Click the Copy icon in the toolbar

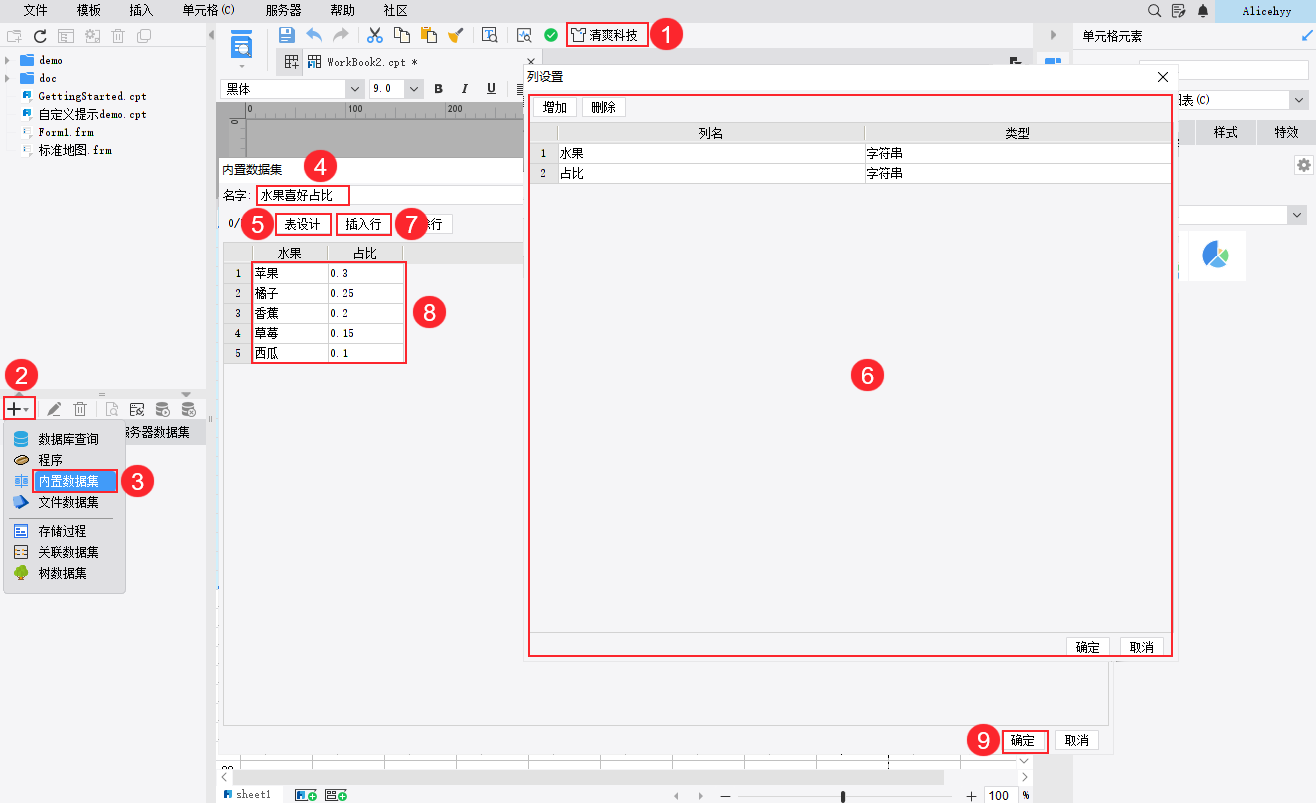[402, 35]
